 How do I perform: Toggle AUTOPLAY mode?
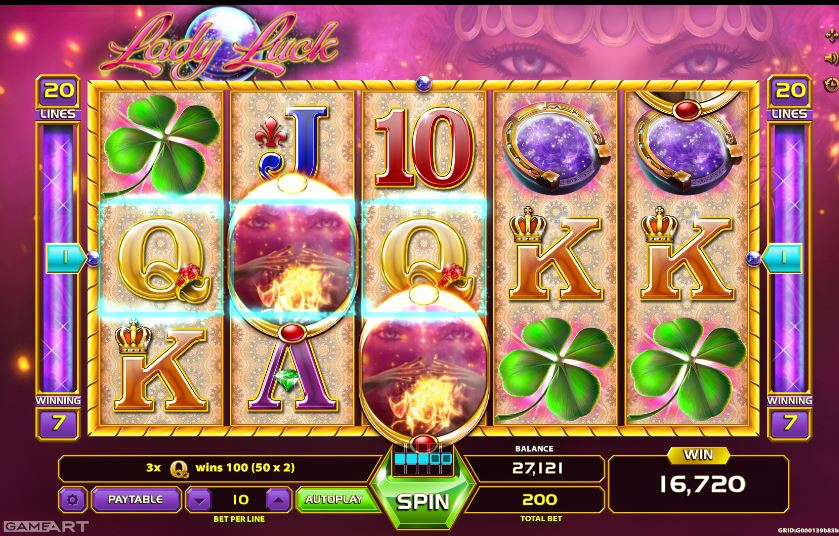334,500
